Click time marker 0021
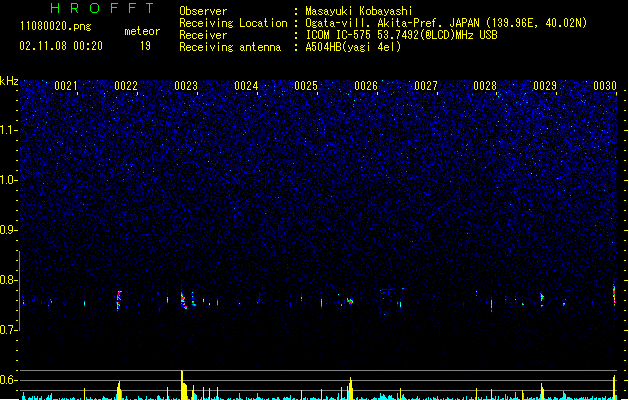Screen dimensions: 629x400 pos(66,86)
